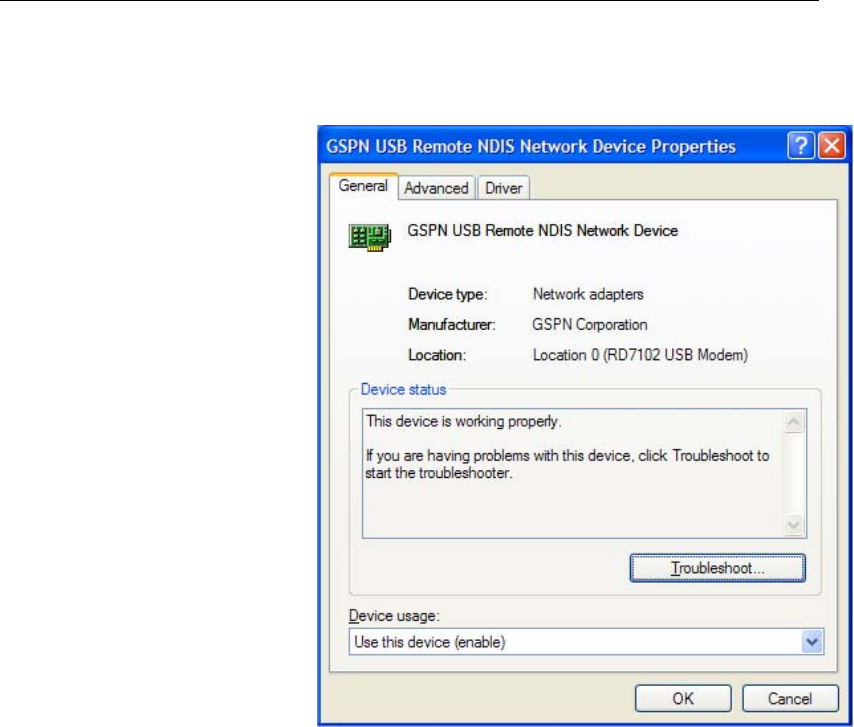Confirm with the OK button
This screenshot has height=727, width=854.
[x=683, y=699]
